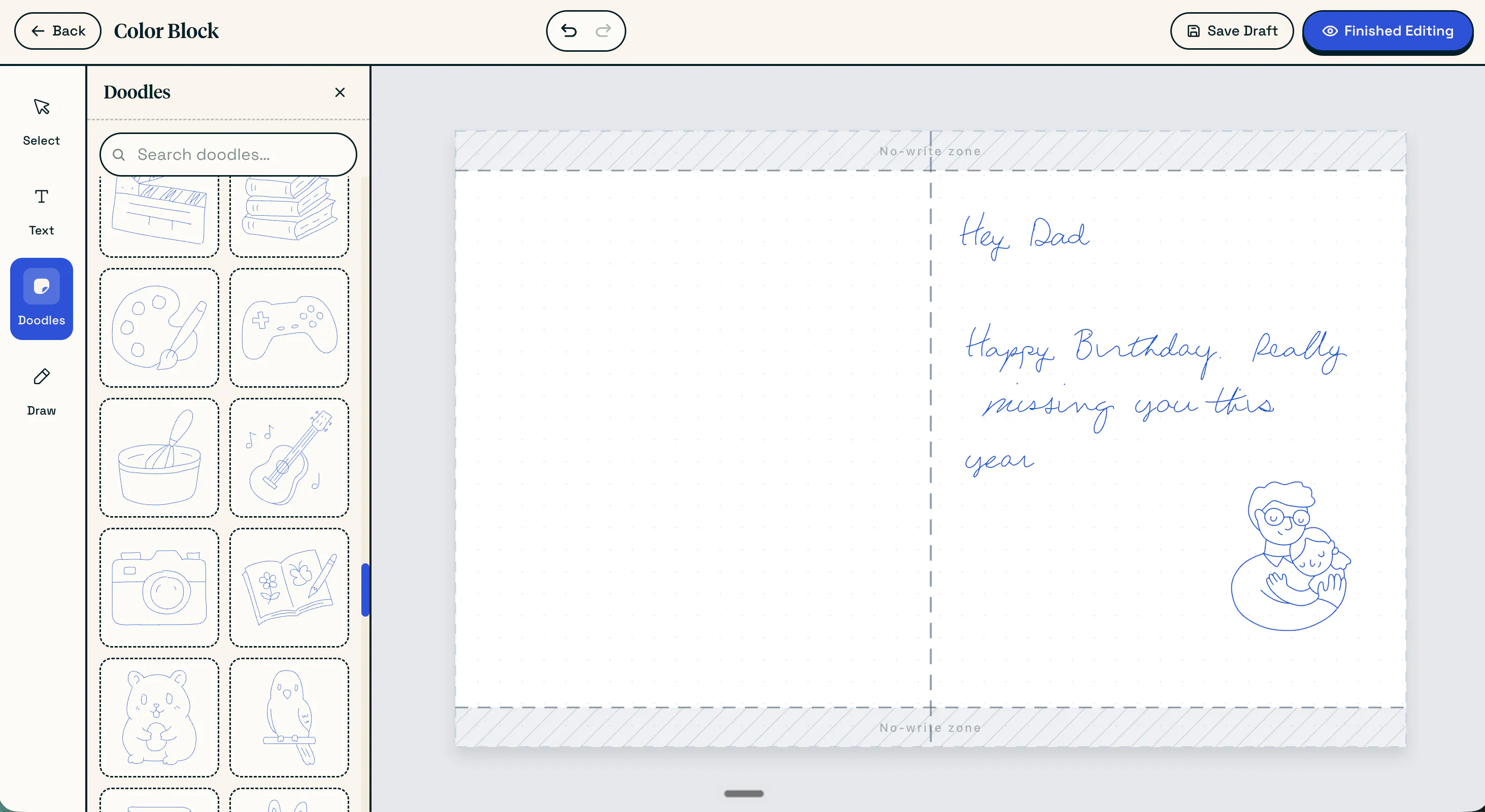The image size is (1485, 812).
Task: Select the camera doodle
Action: pyautogui.click(x=159, y=588)
